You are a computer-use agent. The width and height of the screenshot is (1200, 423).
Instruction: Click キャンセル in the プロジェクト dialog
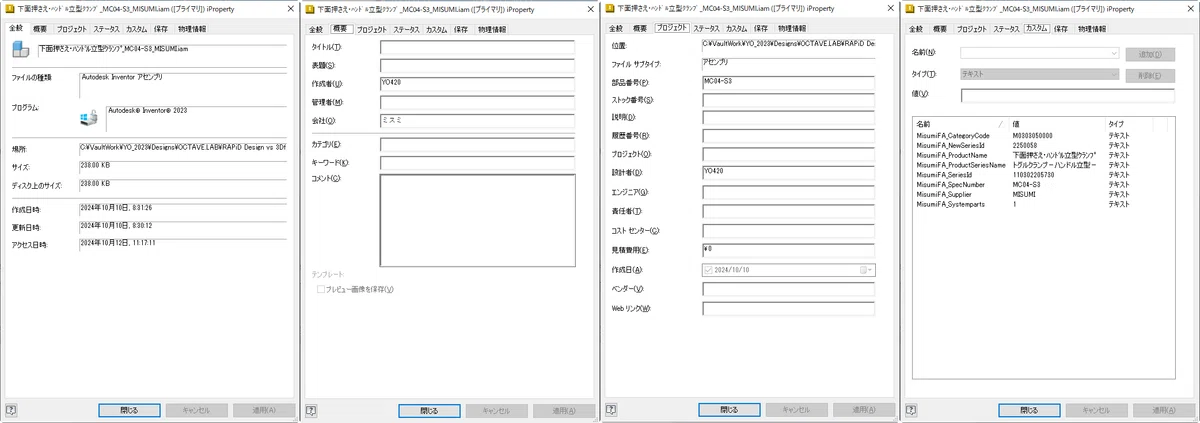point(796,410)
